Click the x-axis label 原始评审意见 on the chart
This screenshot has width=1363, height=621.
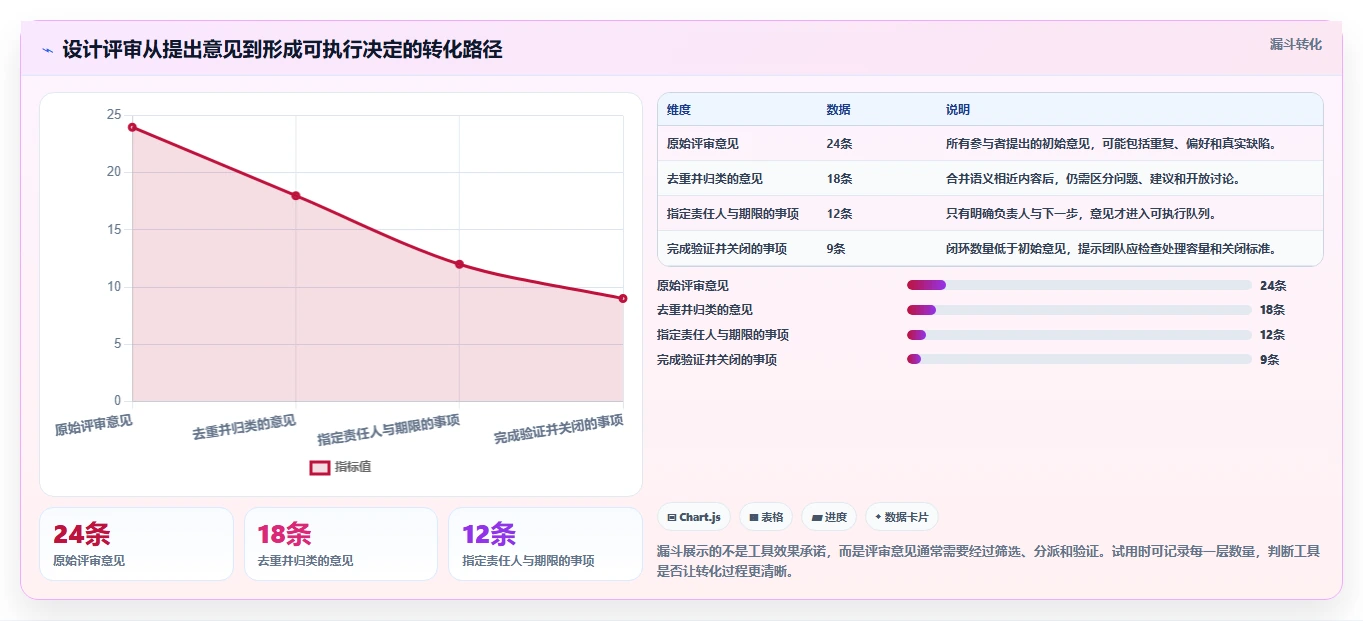93,425
